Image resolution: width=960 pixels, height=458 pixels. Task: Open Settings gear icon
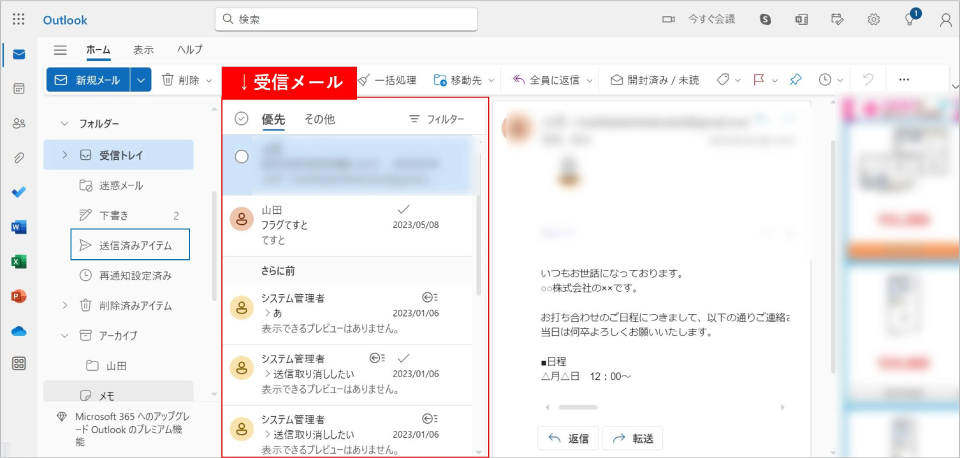pos(874,20)
